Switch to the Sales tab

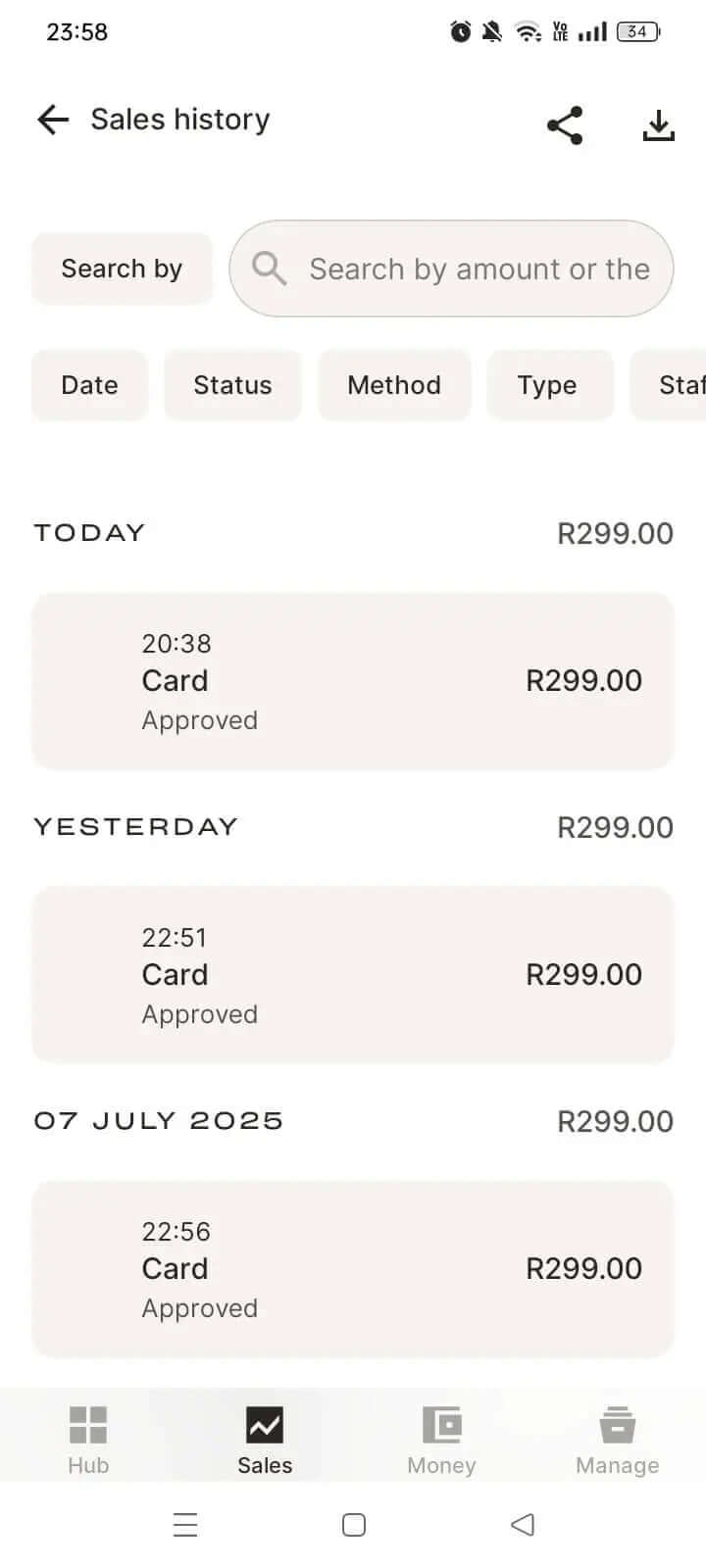265,1439
